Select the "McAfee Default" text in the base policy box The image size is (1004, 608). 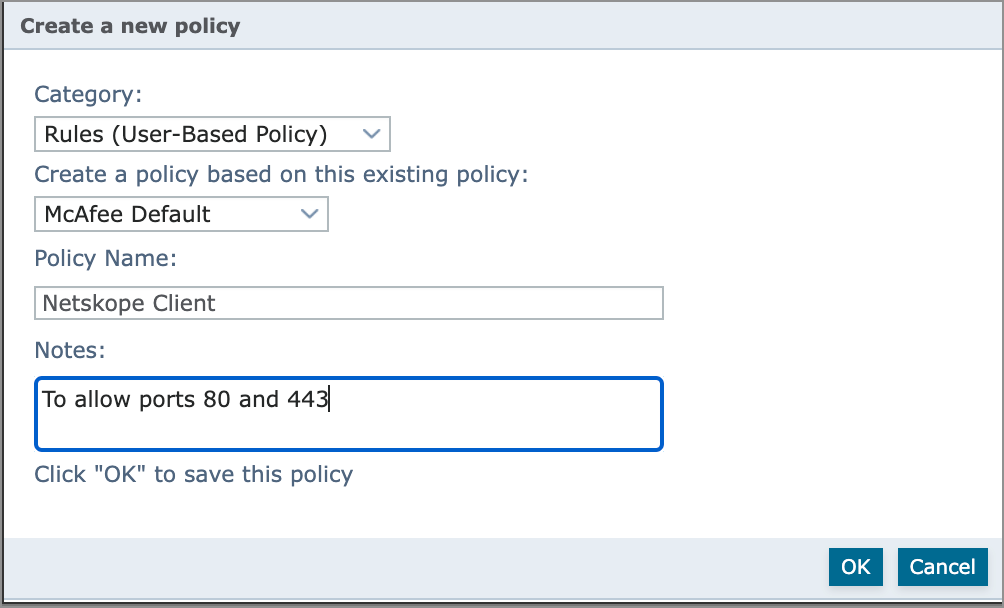click(x=127, y=214)
